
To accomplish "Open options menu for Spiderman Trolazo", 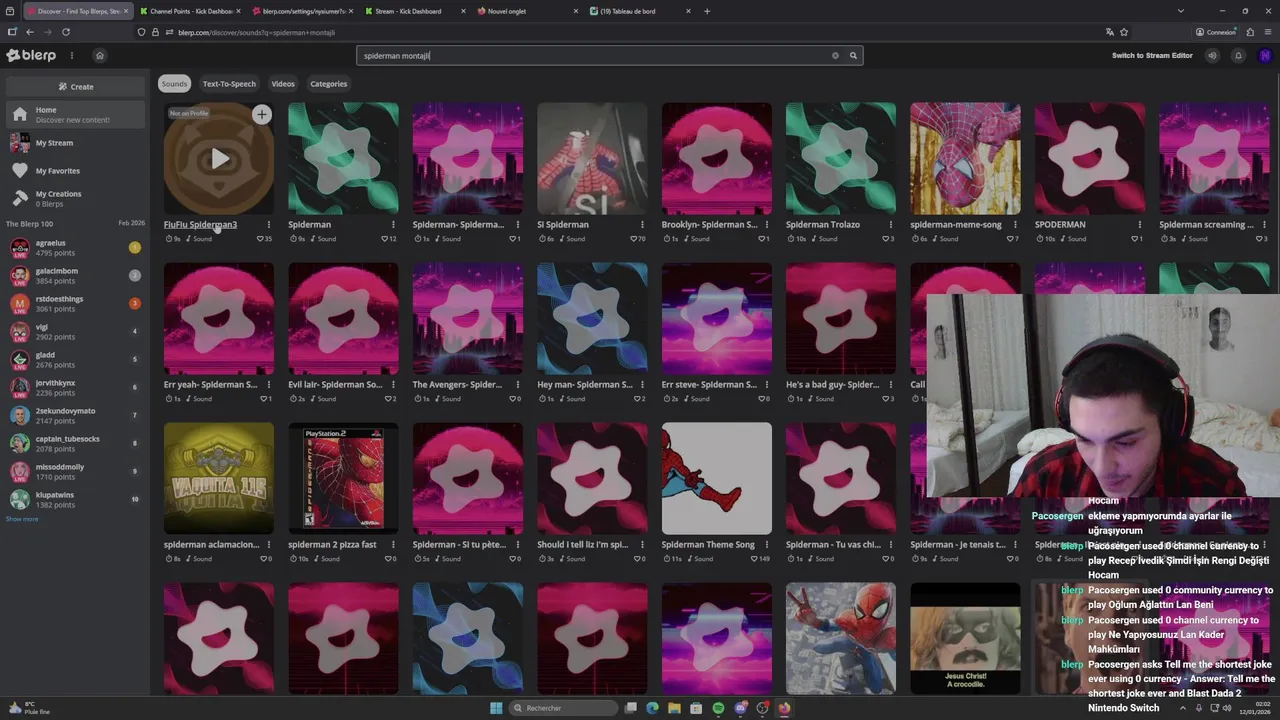I will [890, 225].
